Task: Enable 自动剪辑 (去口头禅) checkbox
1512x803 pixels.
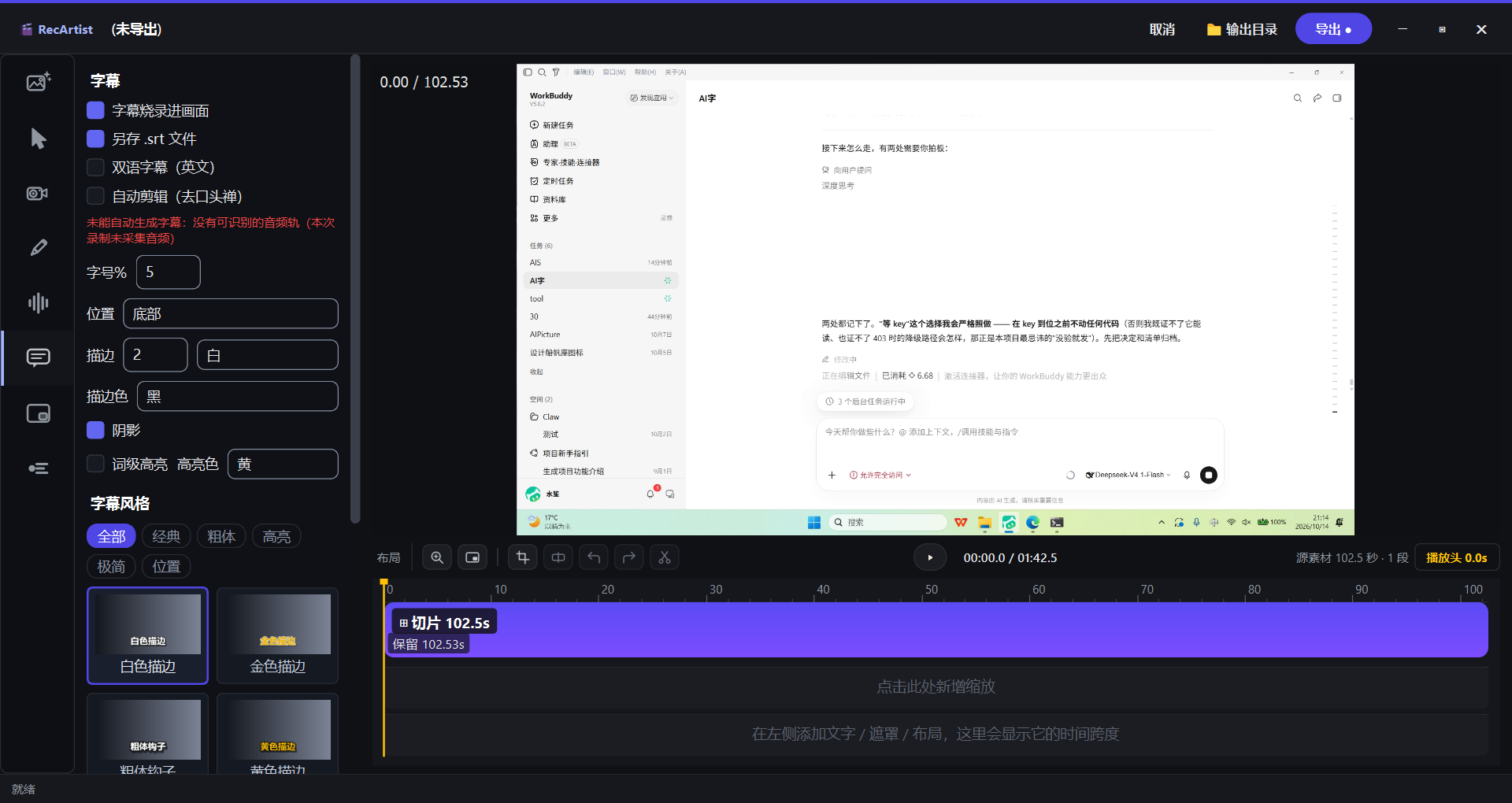Action: point(95,196)
